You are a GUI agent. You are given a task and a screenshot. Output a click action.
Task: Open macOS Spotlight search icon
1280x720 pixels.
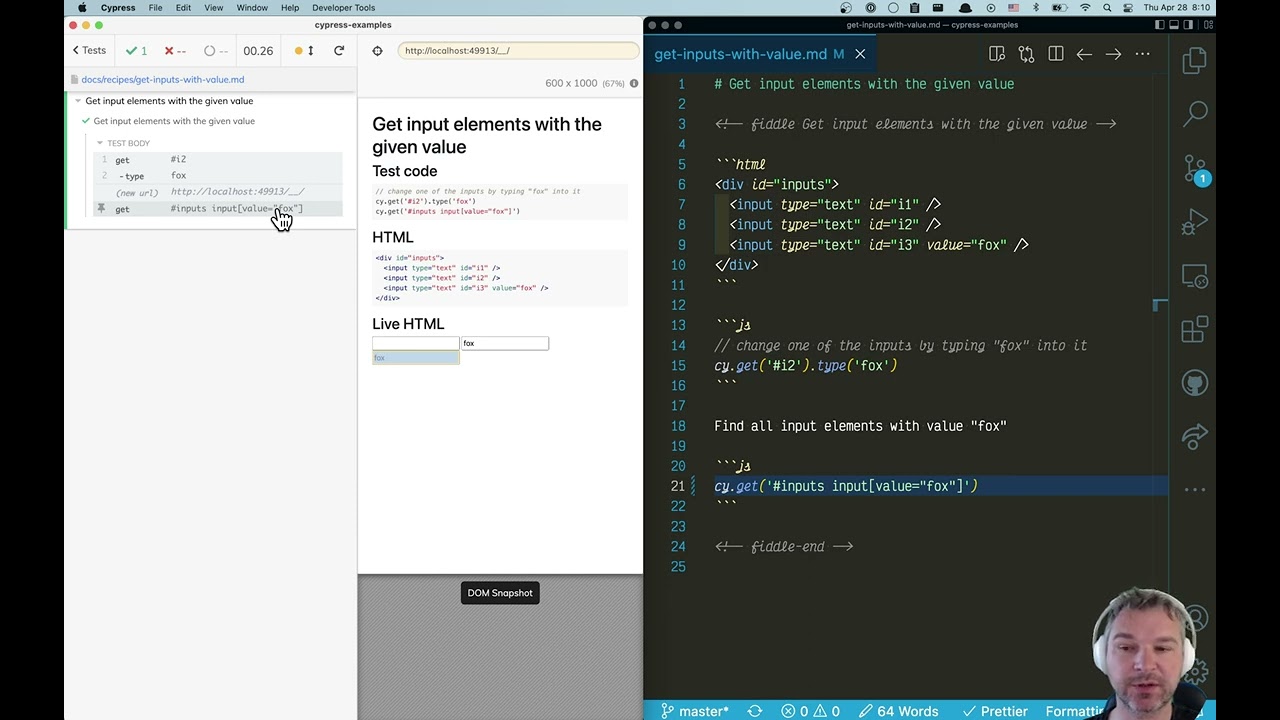(x=1107, y=8)
